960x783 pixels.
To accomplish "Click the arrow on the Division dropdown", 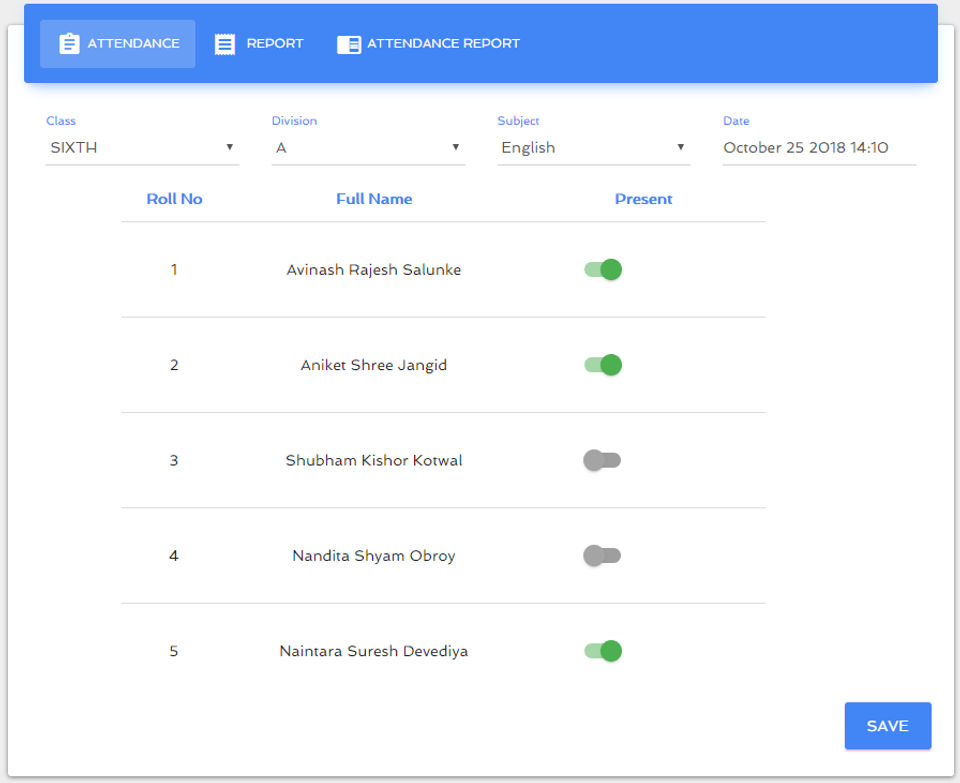I will point(456,147).
